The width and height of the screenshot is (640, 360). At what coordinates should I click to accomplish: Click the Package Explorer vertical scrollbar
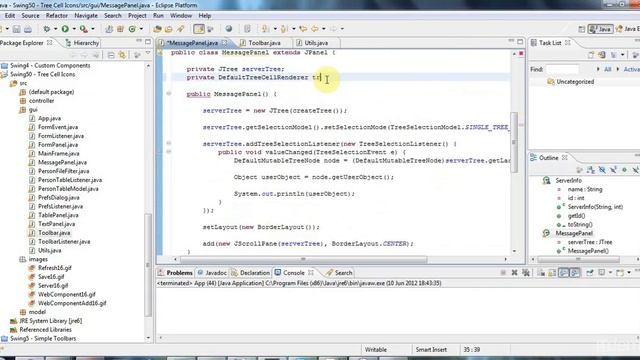148,264
